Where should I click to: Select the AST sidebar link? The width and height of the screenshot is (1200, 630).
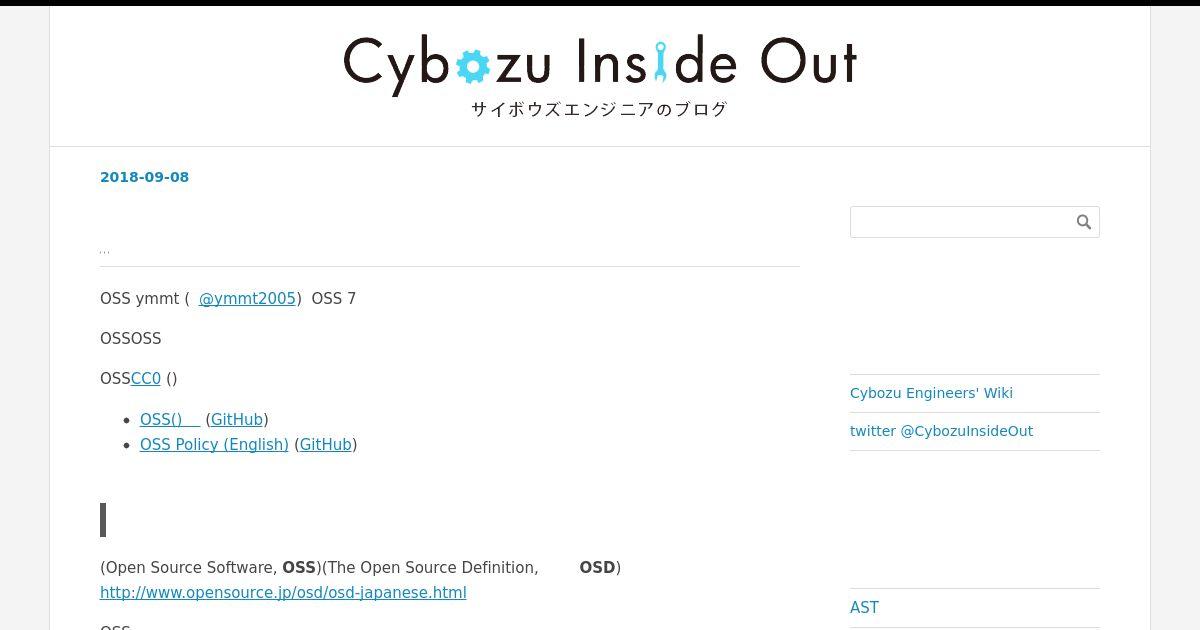coord(864,608)
